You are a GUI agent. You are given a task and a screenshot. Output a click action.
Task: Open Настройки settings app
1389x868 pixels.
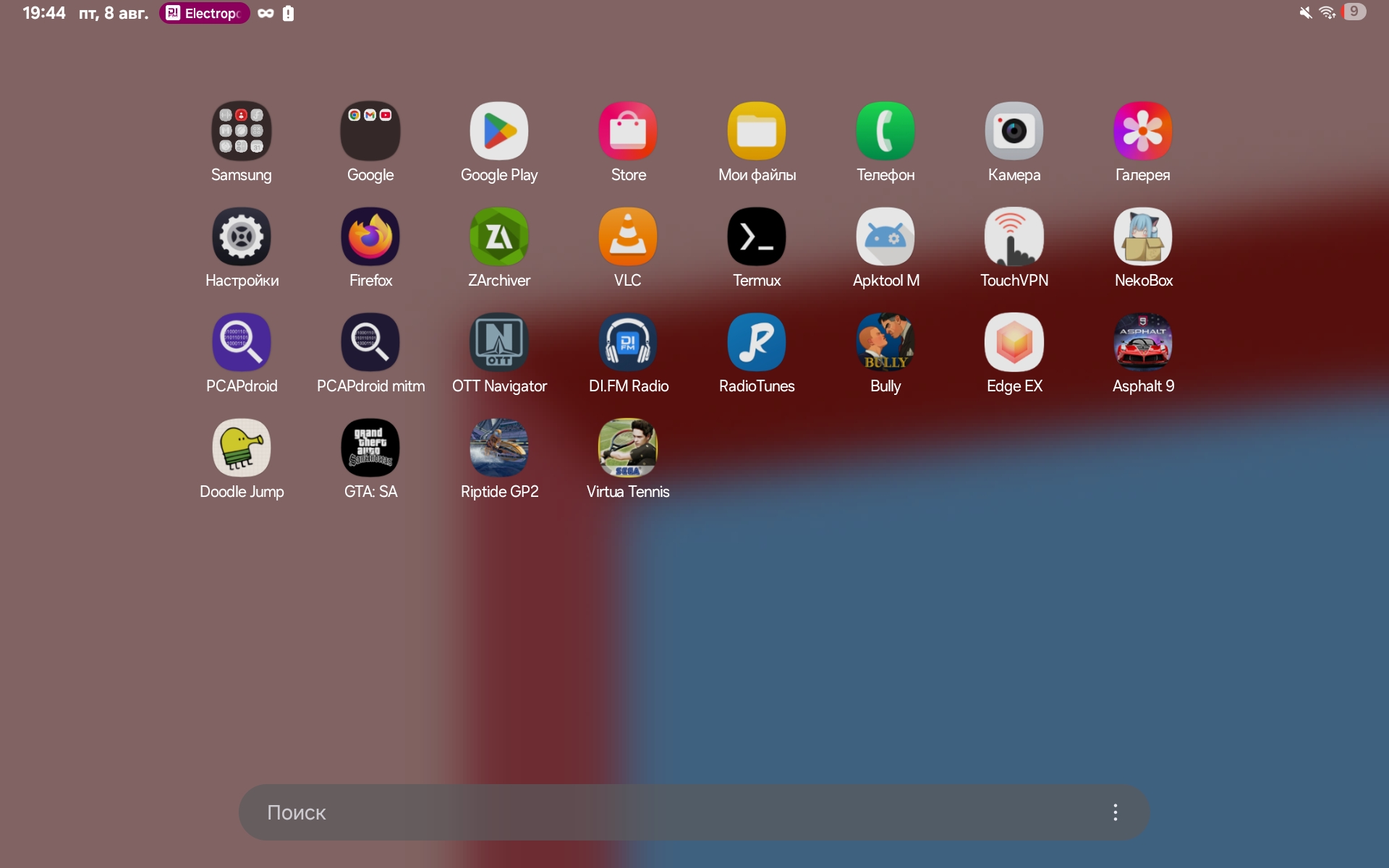coord(241,237)
